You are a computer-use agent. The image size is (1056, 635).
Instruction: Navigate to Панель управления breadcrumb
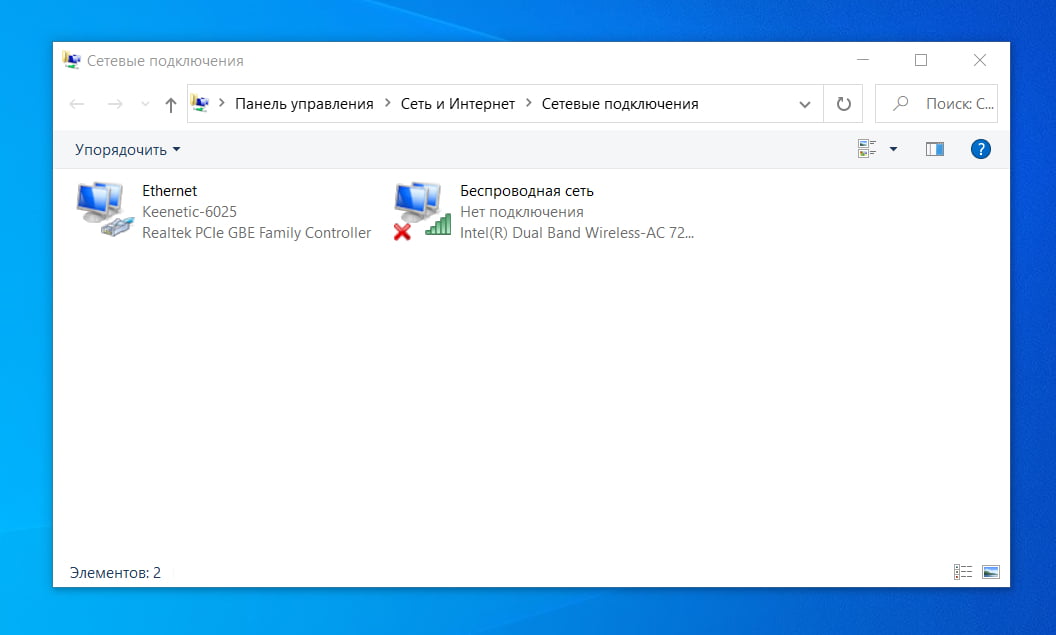click(x=304, y=104)
